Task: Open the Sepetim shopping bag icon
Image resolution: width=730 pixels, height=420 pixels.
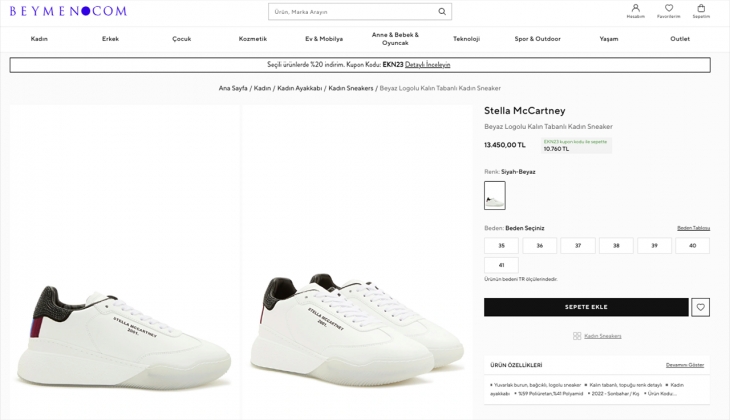Action: 701,10
